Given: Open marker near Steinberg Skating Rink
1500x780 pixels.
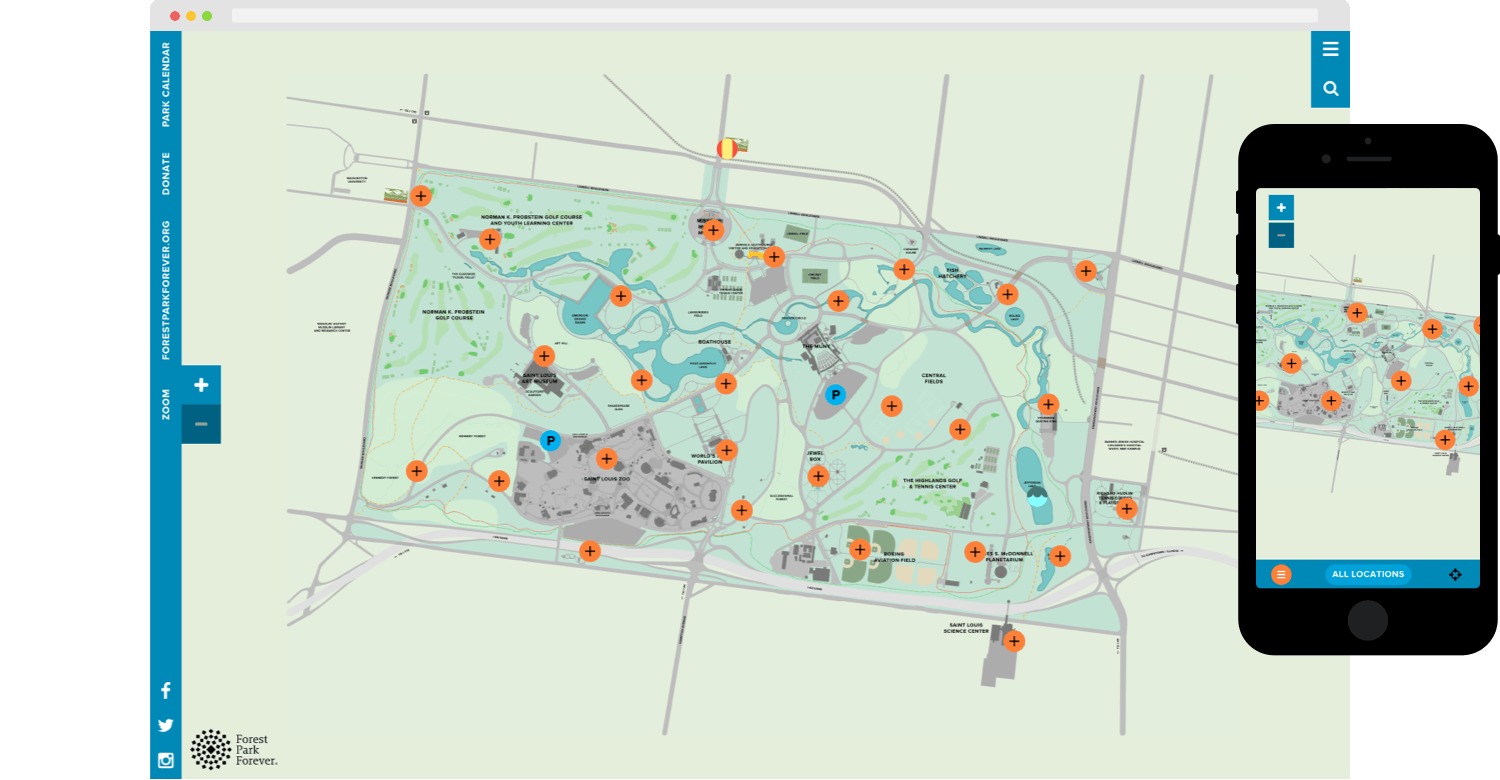Looking at the screenshot, I should click(x=1048, y=405).
